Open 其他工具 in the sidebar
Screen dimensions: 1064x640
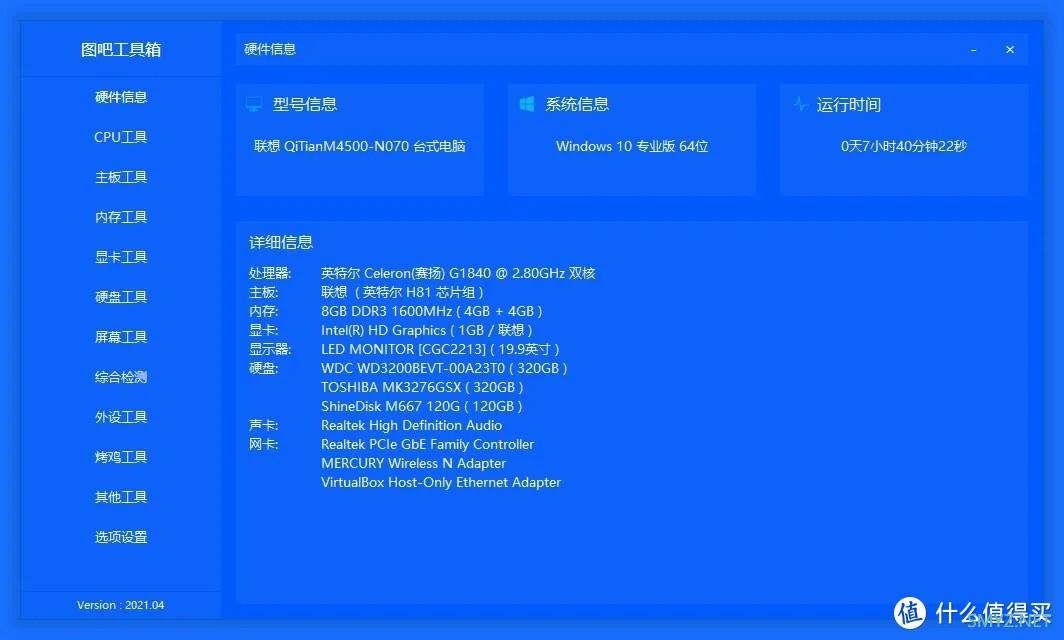(121, 497)
